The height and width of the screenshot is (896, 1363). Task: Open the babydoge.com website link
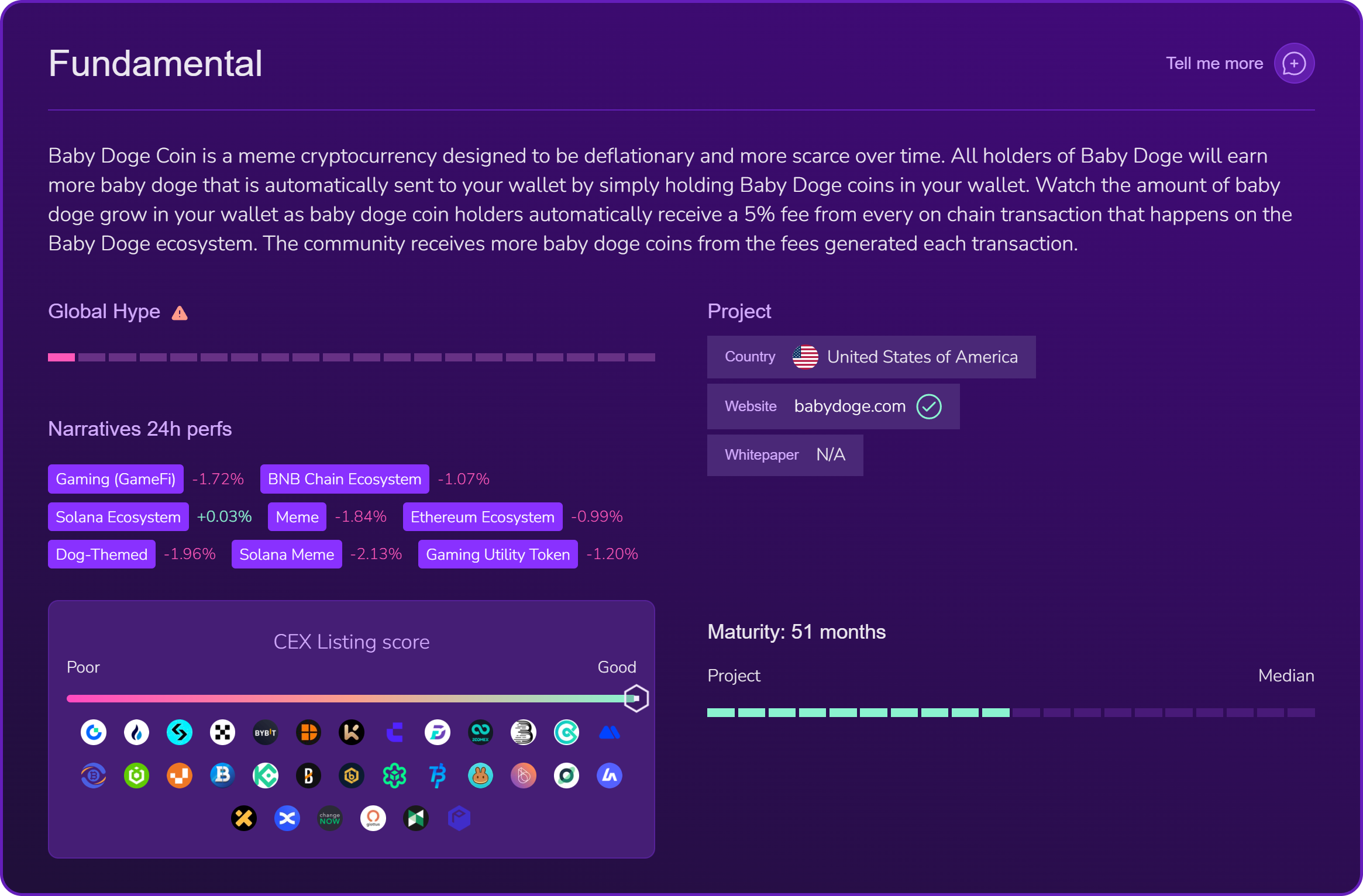(x=849, y=406)
